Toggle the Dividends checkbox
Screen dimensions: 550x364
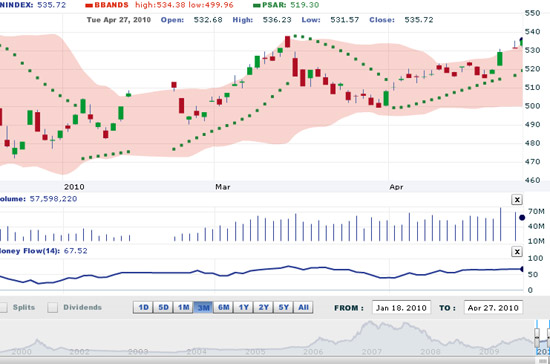53,308
